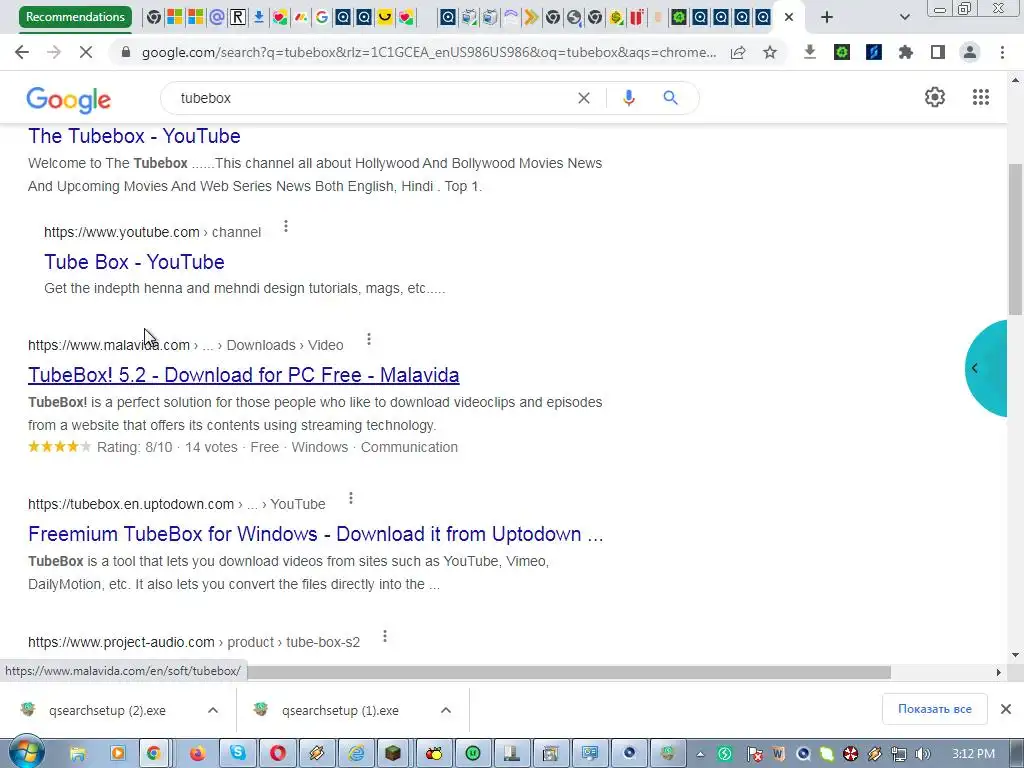Open the Chrome profile avatar

coord(970,52)
